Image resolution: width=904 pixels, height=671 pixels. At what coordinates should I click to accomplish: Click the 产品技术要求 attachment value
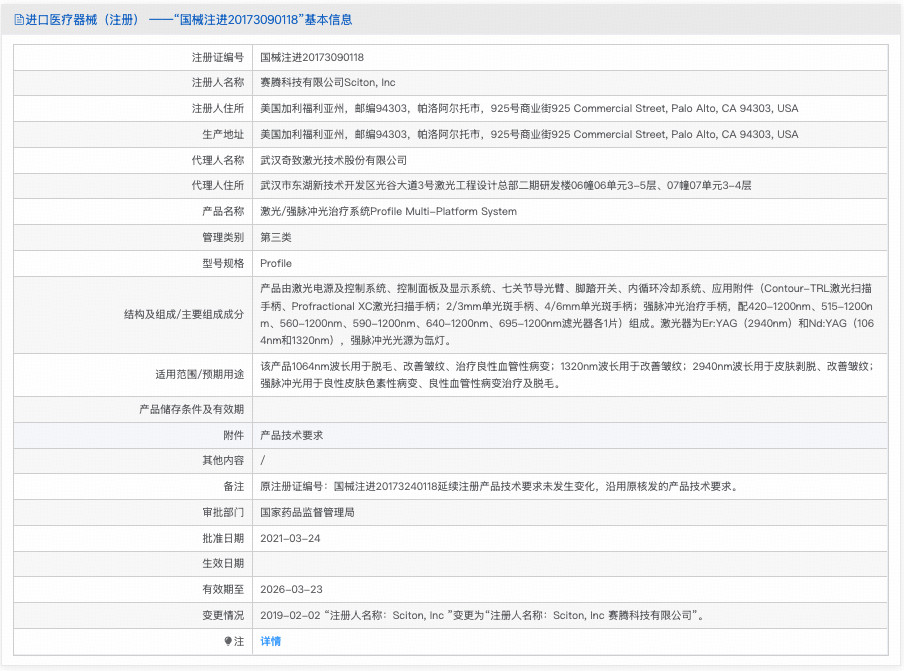coord(291,435)
